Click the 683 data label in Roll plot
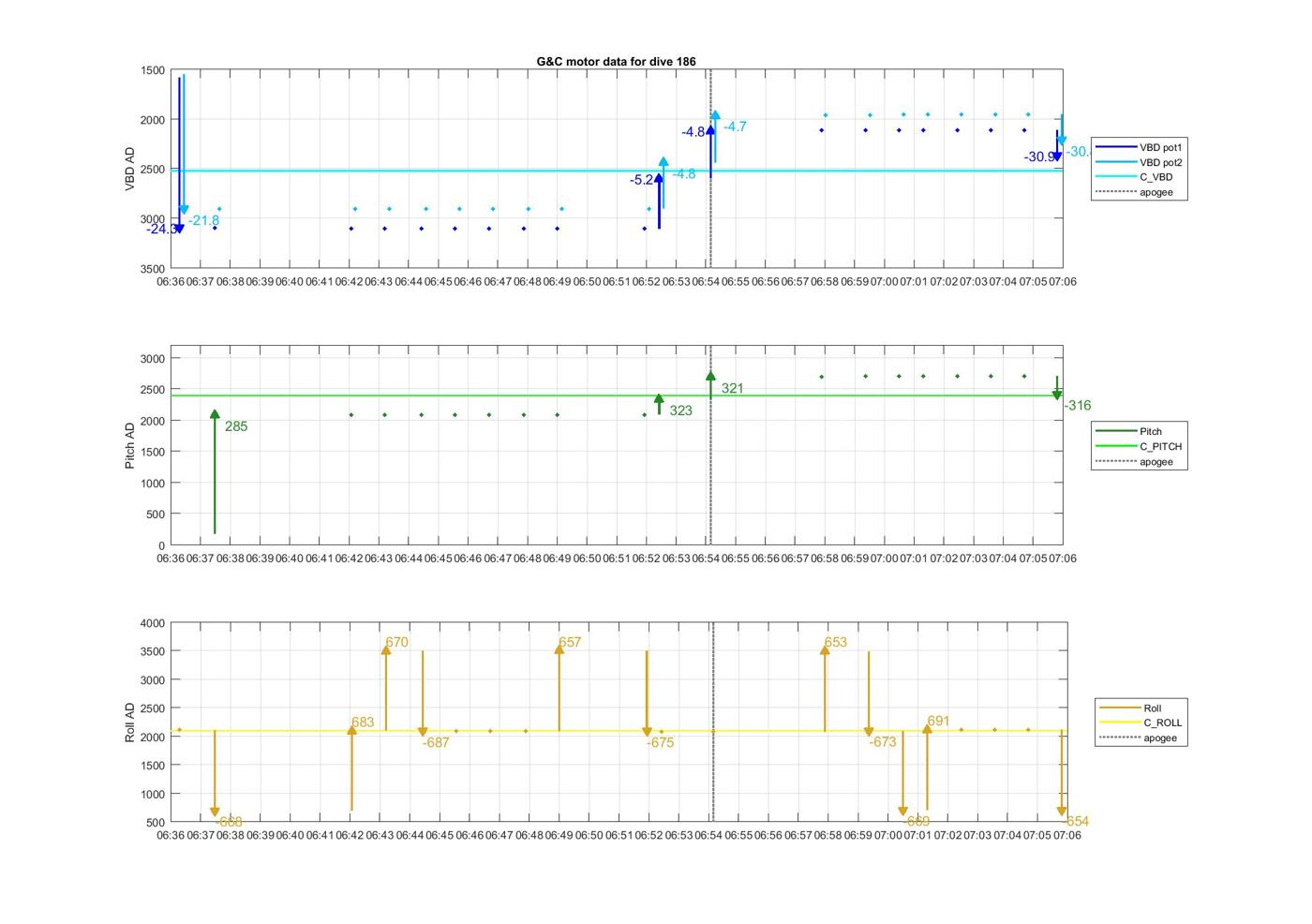Screen dimensions: 1312x924 (363, 723)
